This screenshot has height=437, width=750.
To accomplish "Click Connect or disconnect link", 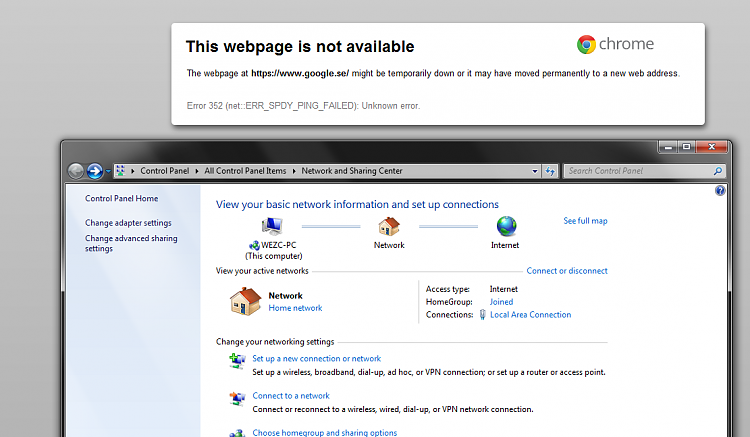I will click(x=567, y=271).
